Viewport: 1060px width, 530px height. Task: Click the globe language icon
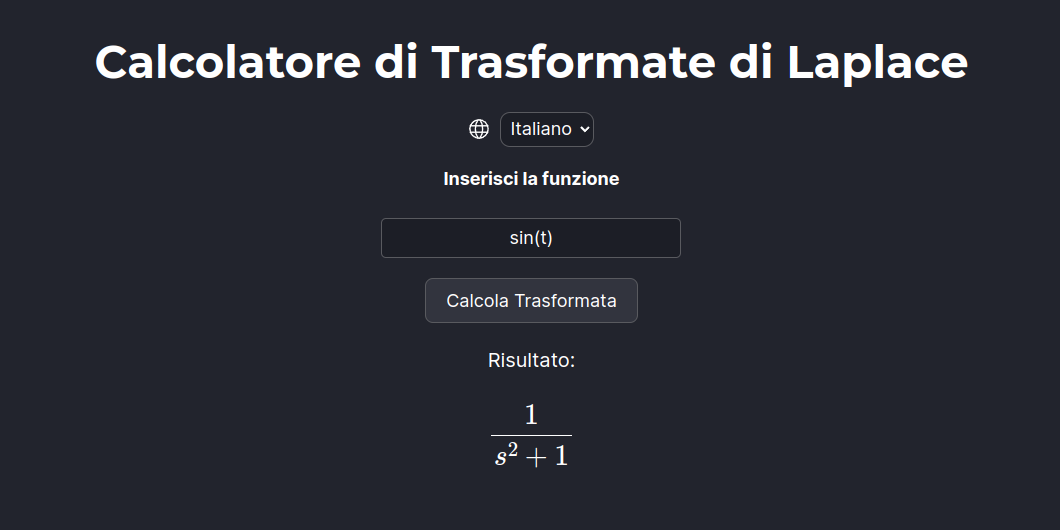(479, 129)
